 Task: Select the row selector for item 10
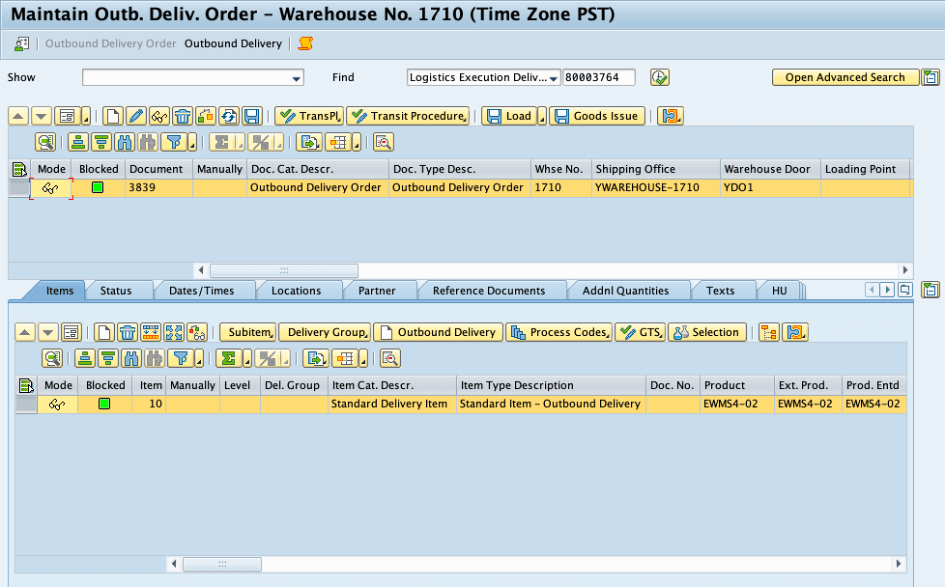tap(26, 404)
